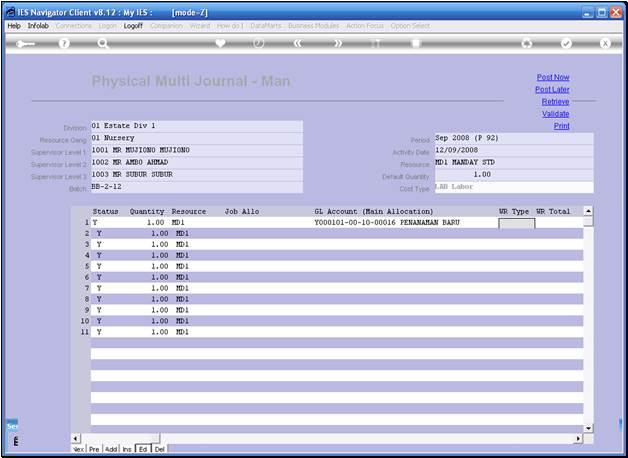Click the grid's scroll left arrow
The height and width of the screenshot is (458, 628).
coord(75,438)
